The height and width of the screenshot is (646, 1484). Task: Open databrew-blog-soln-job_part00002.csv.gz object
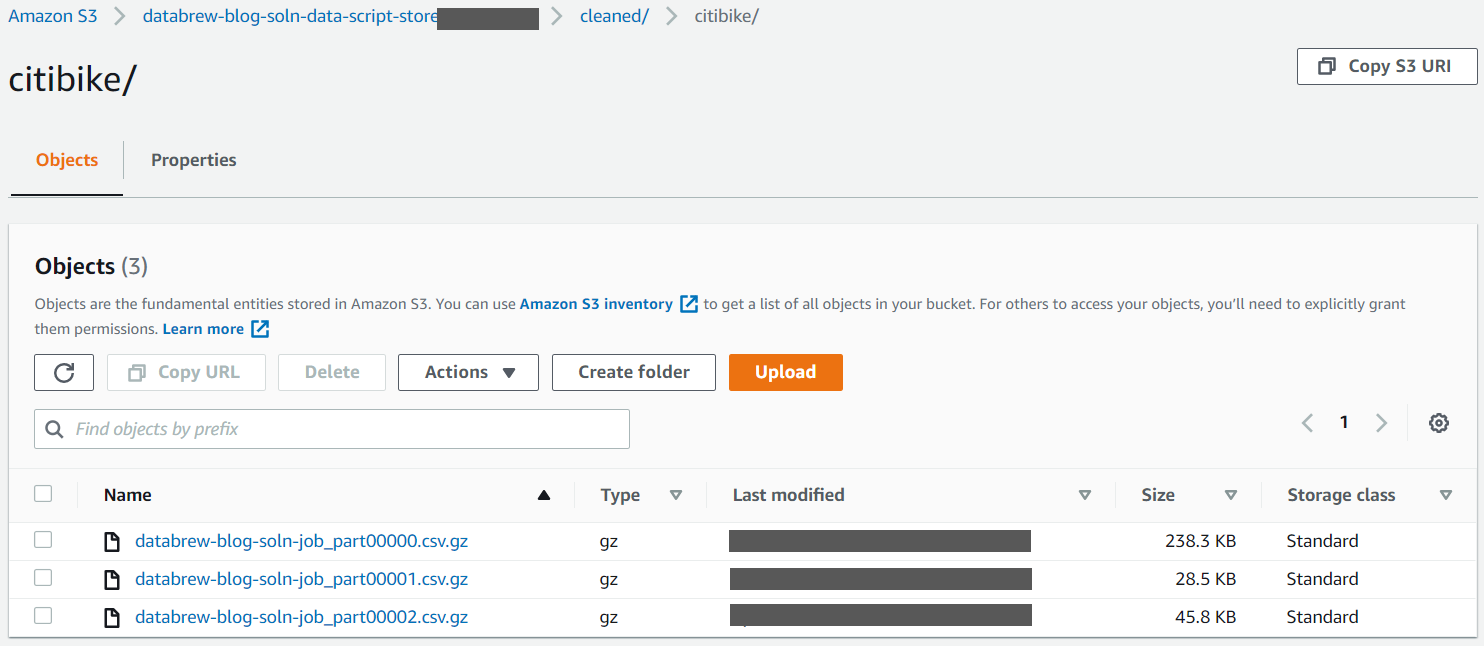click(301, 618)
